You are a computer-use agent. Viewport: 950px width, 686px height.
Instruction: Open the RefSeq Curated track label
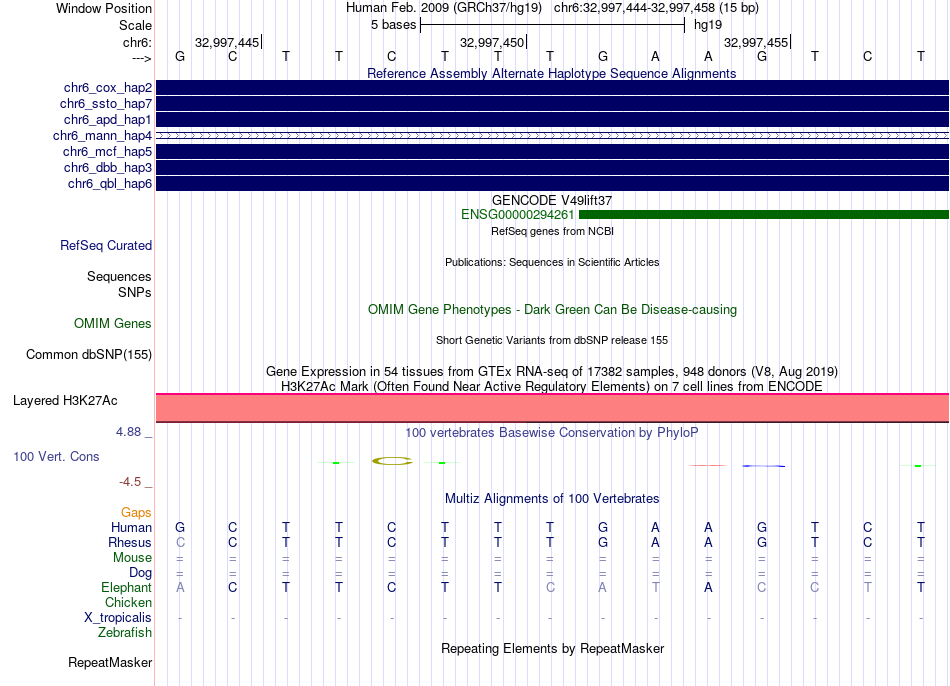point(106,245)
